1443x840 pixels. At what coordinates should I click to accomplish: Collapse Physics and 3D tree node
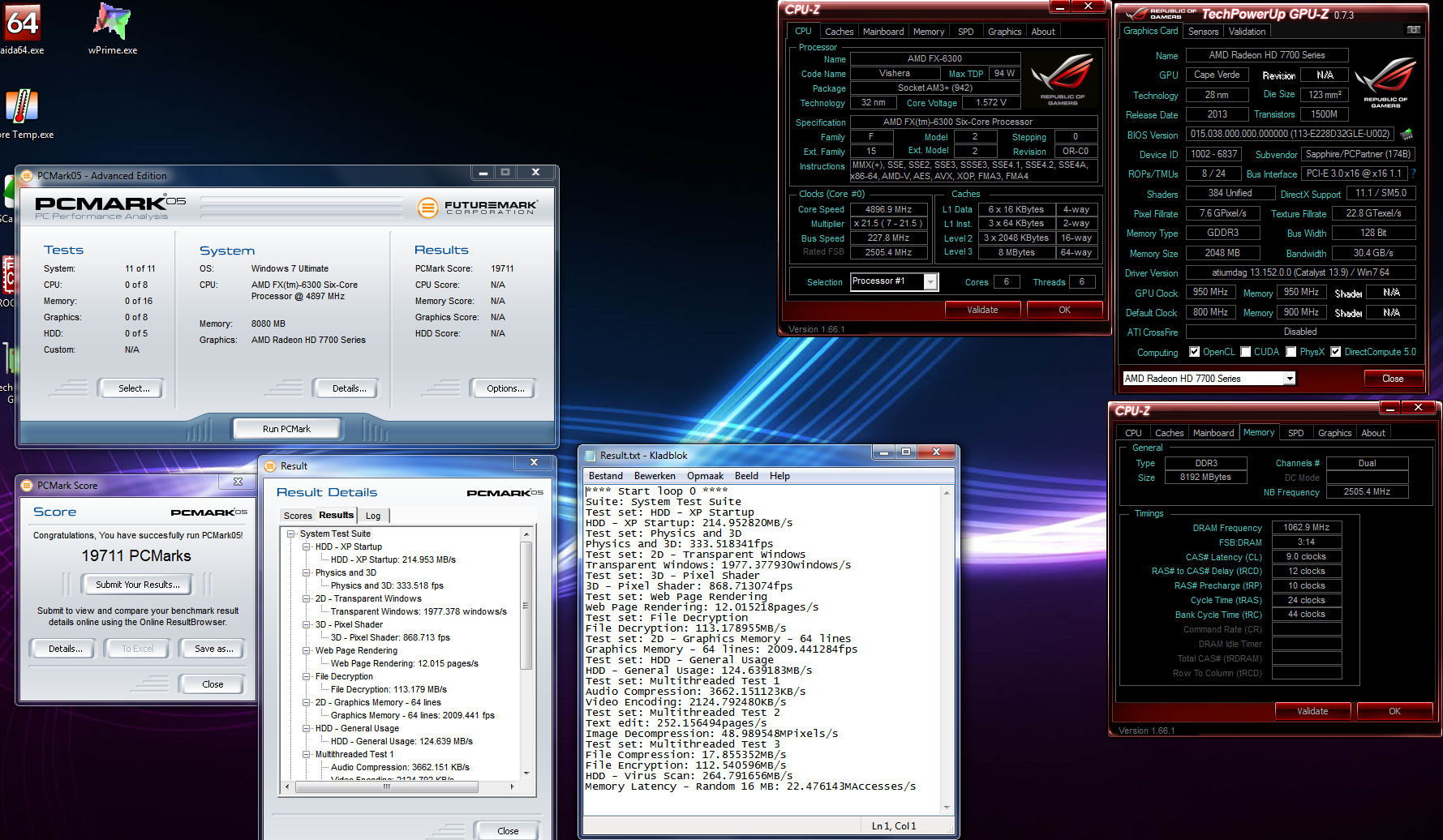click(x=307, y=572)
